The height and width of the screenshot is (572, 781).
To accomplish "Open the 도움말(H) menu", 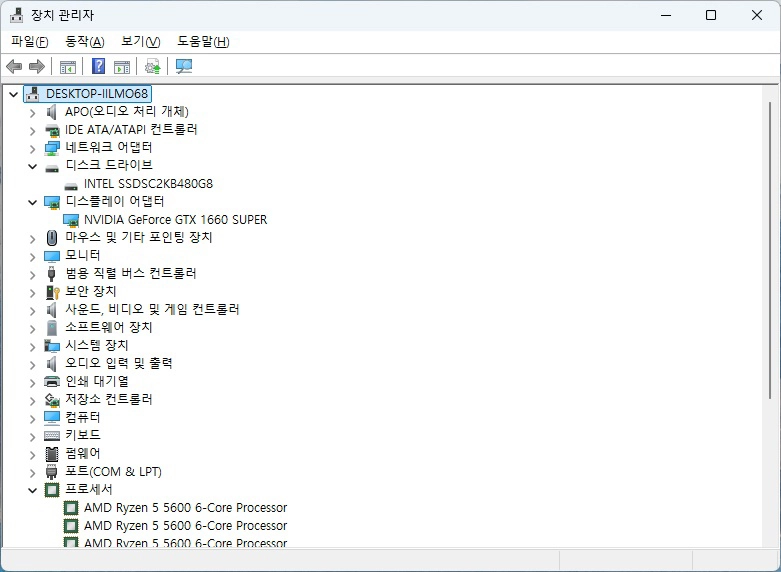I will [203, 41].
